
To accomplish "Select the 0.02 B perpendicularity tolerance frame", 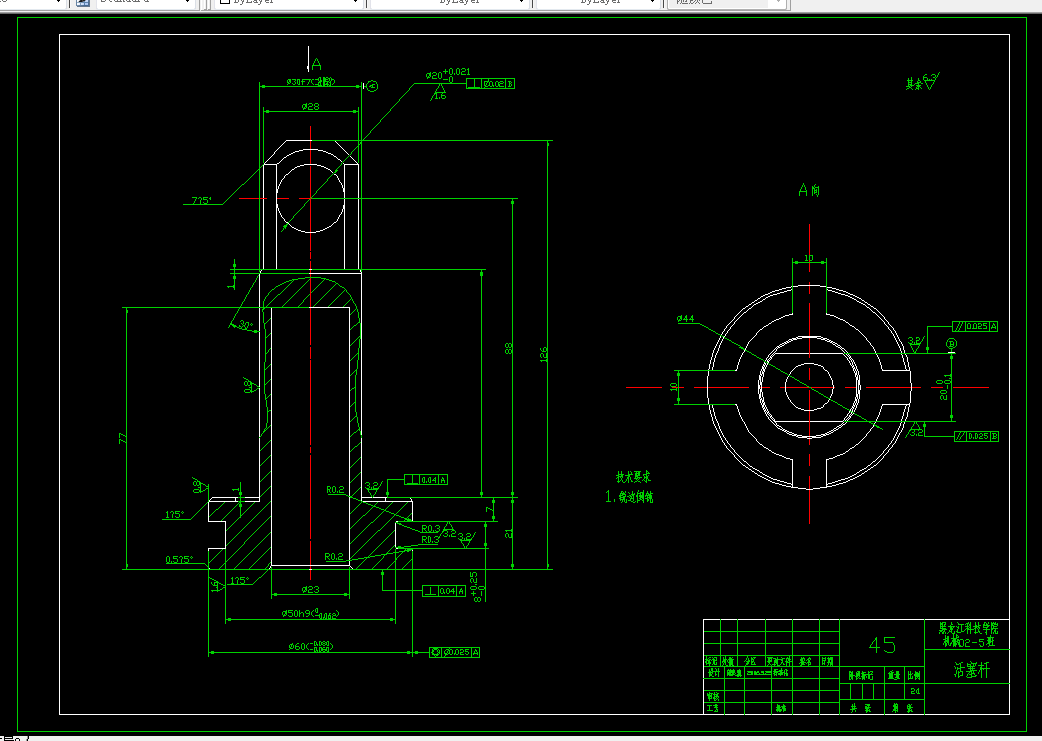I will (490, 84).
